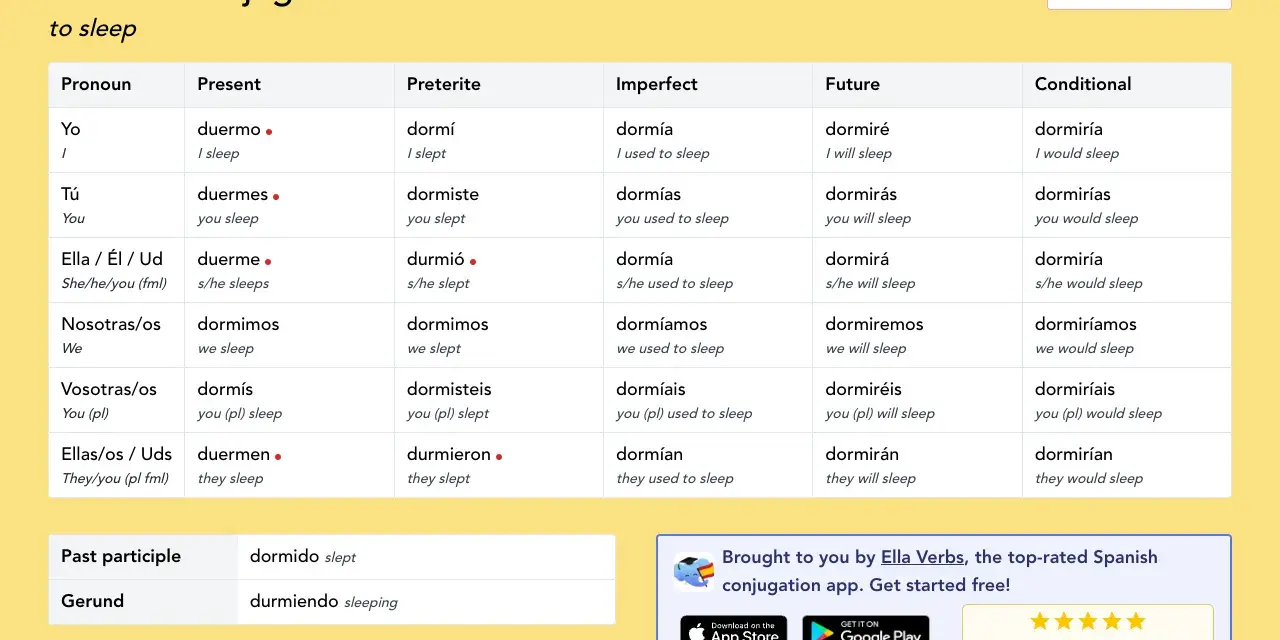
Task: Click the word dormirían
Action: point(1074,454)
